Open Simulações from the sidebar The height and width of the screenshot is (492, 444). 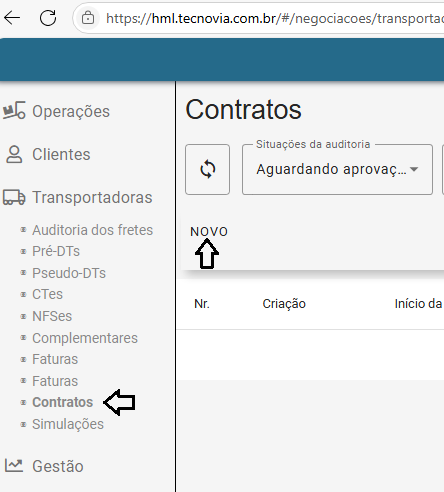68,424
